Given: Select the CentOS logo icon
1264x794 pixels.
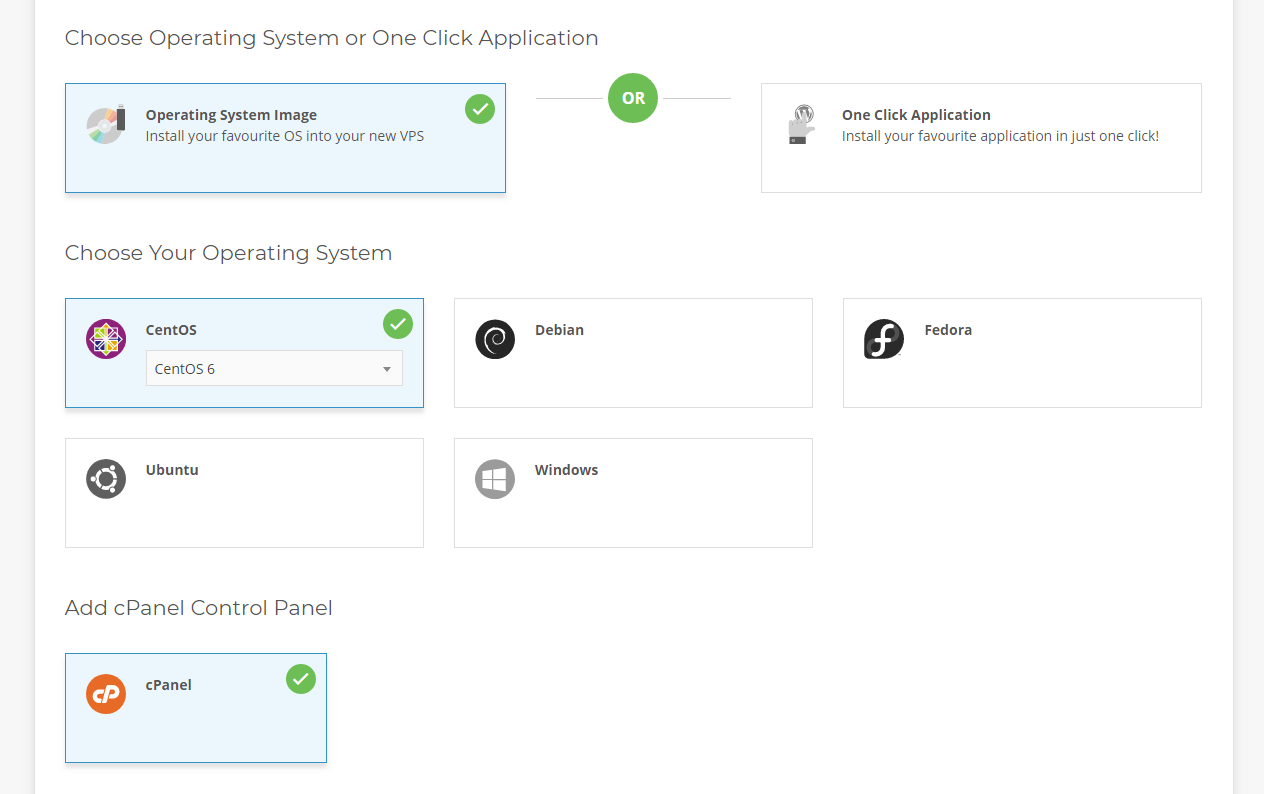Looking at the screenshot, I should pos(106,339).
